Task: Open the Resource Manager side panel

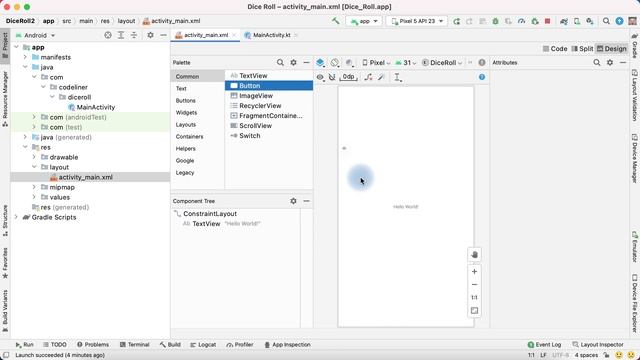Action: pyautogui.click(x=5, y=98)
